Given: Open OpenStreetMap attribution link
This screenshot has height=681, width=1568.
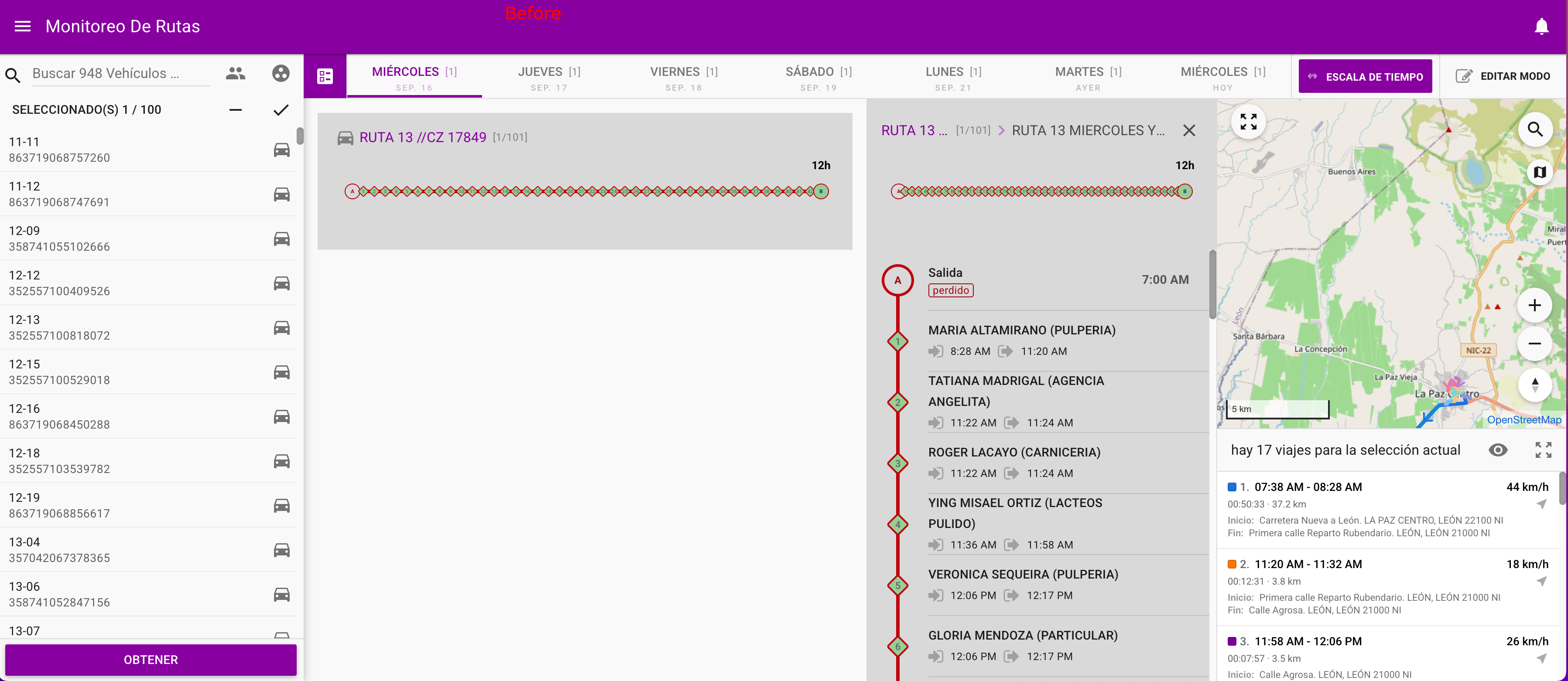Looking at the screenshot, I should pyautogui.click(x=1524, y=420).
